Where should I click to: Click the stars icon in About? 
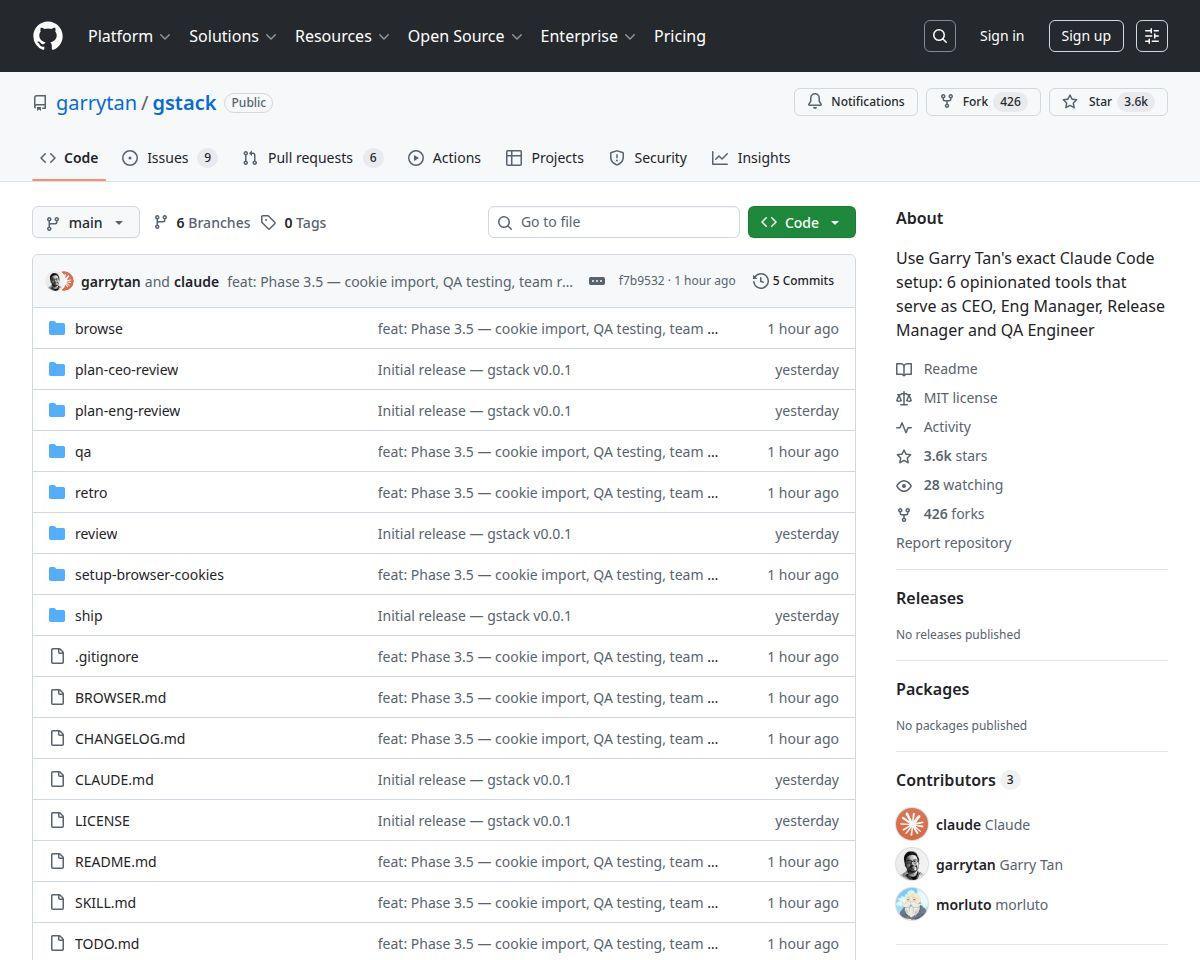pyautogui.click(x=904, y=456)
